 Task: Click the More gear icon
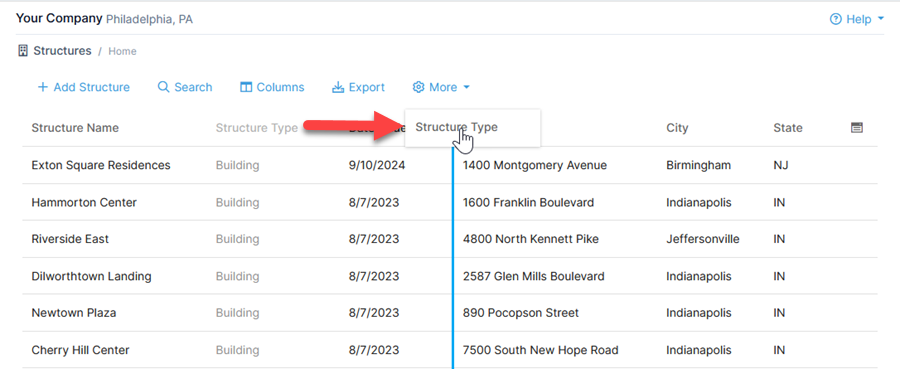tap(418, 87)
